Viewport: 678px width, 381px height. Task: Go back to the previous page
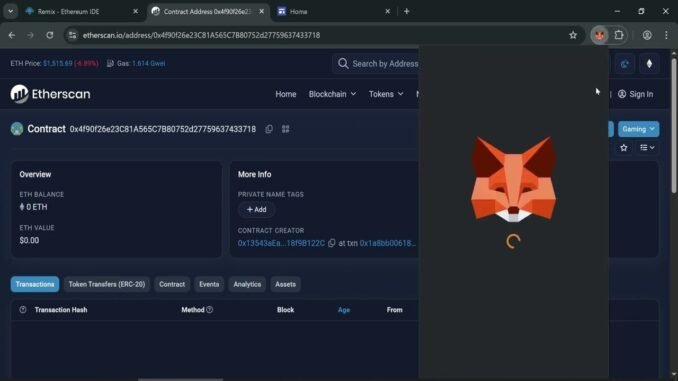pyautogui.click(x=12, y=35)
